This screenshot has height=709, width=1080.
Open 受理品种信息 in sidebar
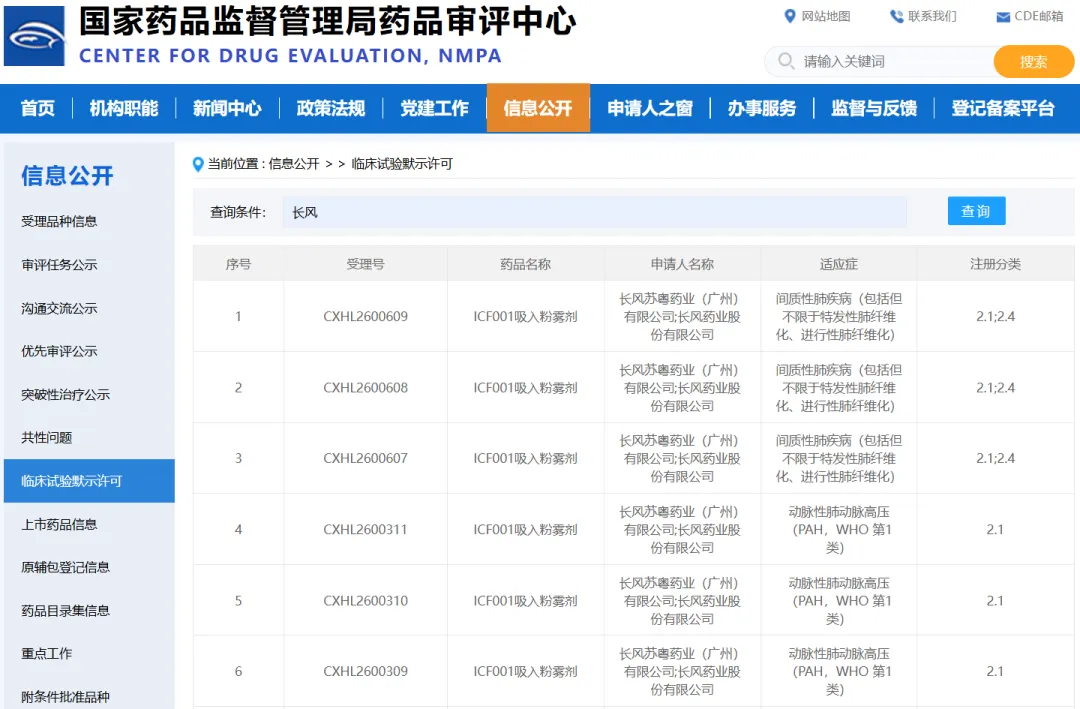point(59,221)
